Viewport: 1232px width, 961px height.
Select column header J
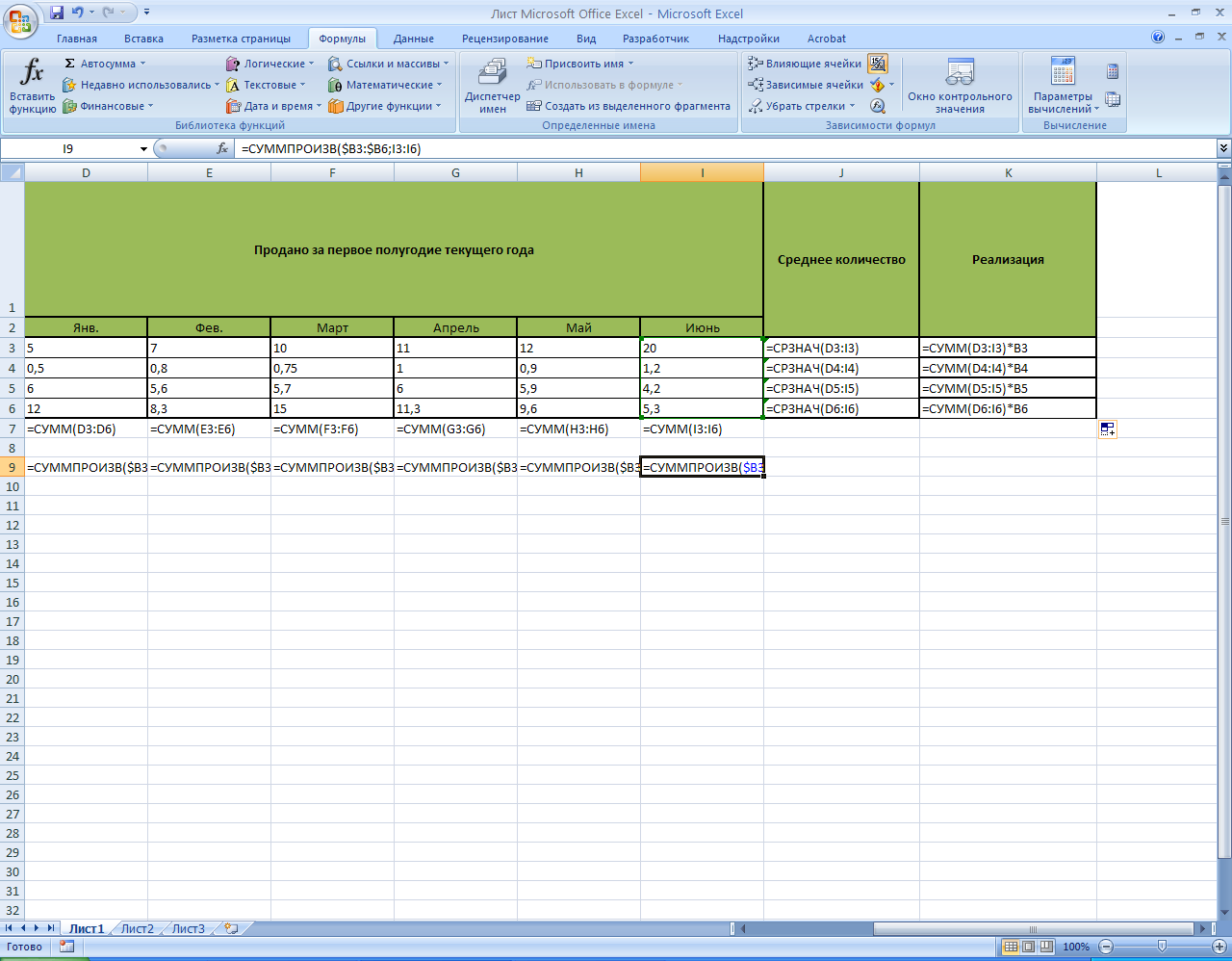(x=841, y=172)
